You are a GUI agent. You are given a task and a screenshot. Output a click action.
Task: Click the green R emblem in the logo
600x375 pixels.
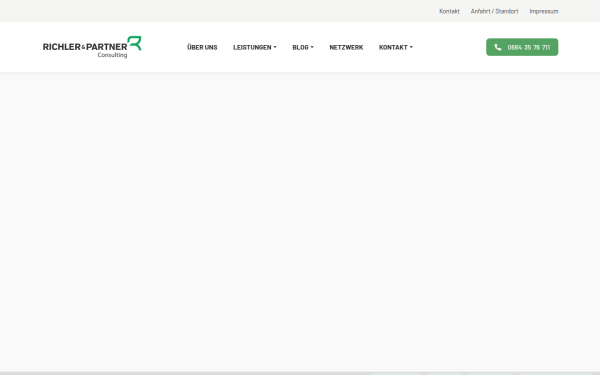pos(134,43)
